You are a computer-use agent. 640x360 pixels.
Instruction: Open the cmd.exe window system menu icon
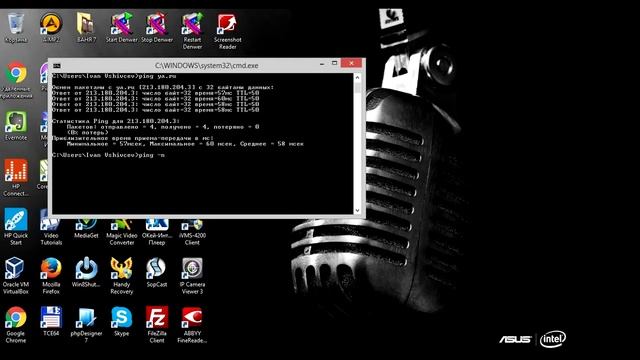(x=57, y=66)
